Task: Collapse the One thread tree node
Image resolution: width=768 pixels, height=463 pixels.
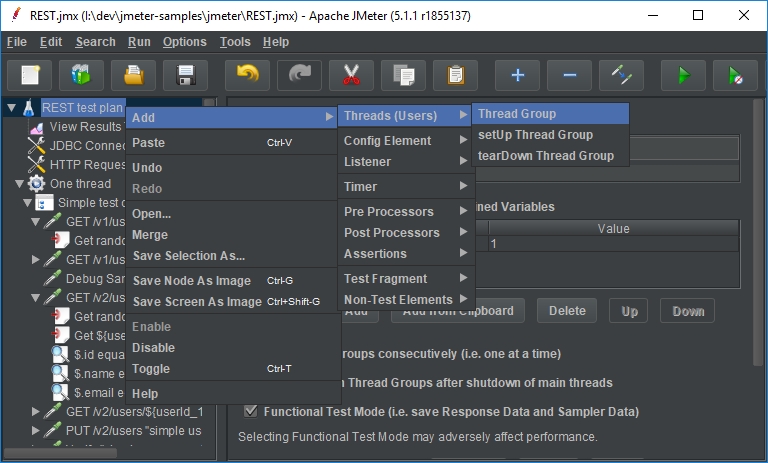Action: tap(19, 184)
